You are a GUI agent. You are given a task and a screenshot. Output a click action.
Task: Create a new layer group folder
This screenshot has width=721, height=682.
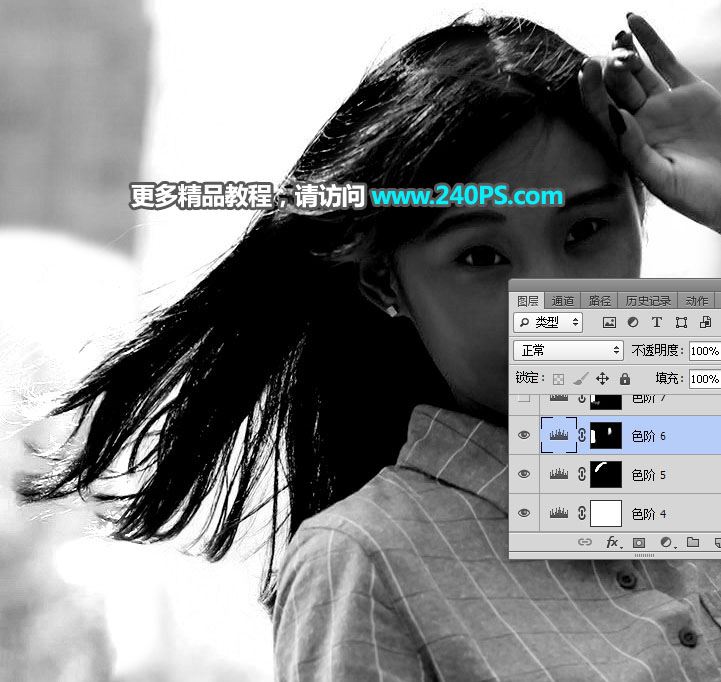coord(693,542)
